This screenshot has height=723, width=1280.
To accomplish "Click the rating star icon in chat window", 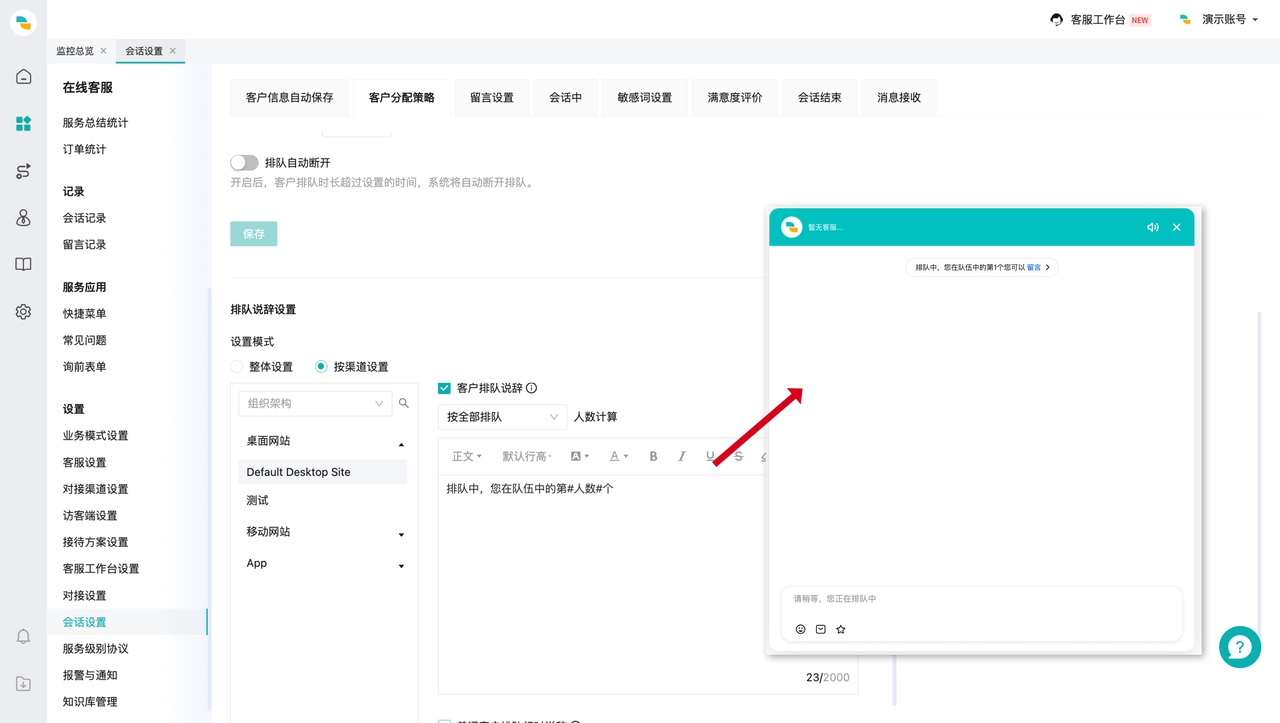I will click(x=840, y=629).
